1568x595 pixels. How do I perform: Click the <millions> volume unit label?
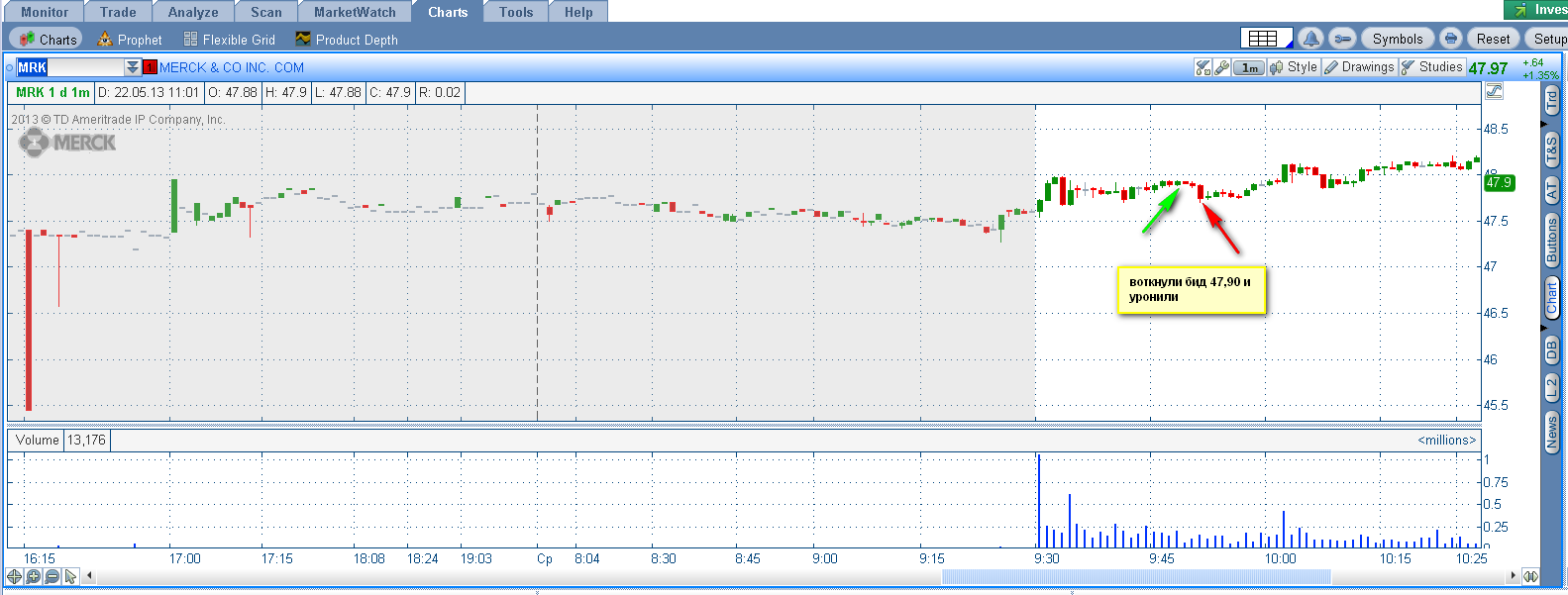[1446, 440]
